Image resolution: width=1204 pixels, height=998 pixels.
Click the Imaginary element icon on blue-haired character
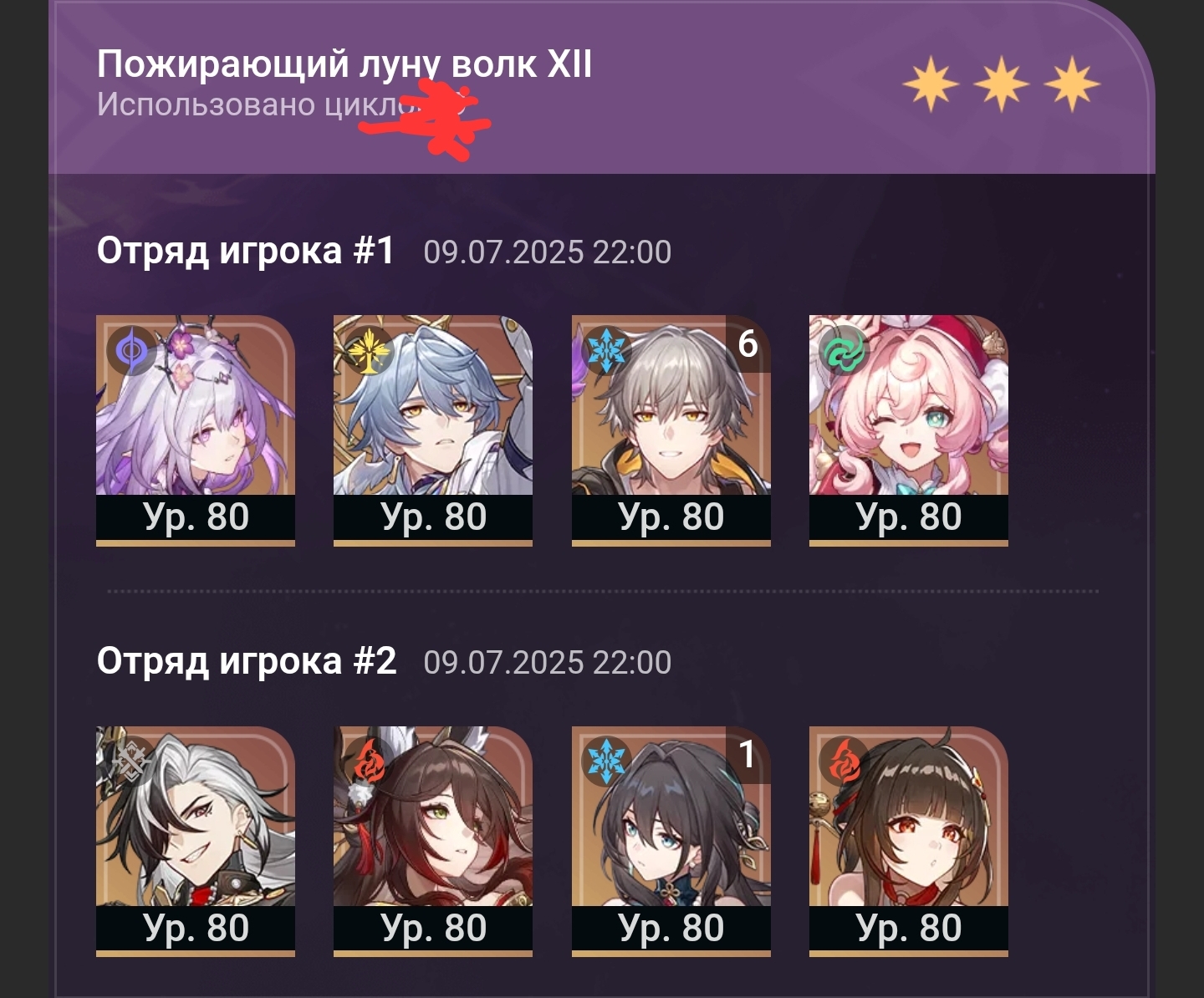click(x=369, y=350)
